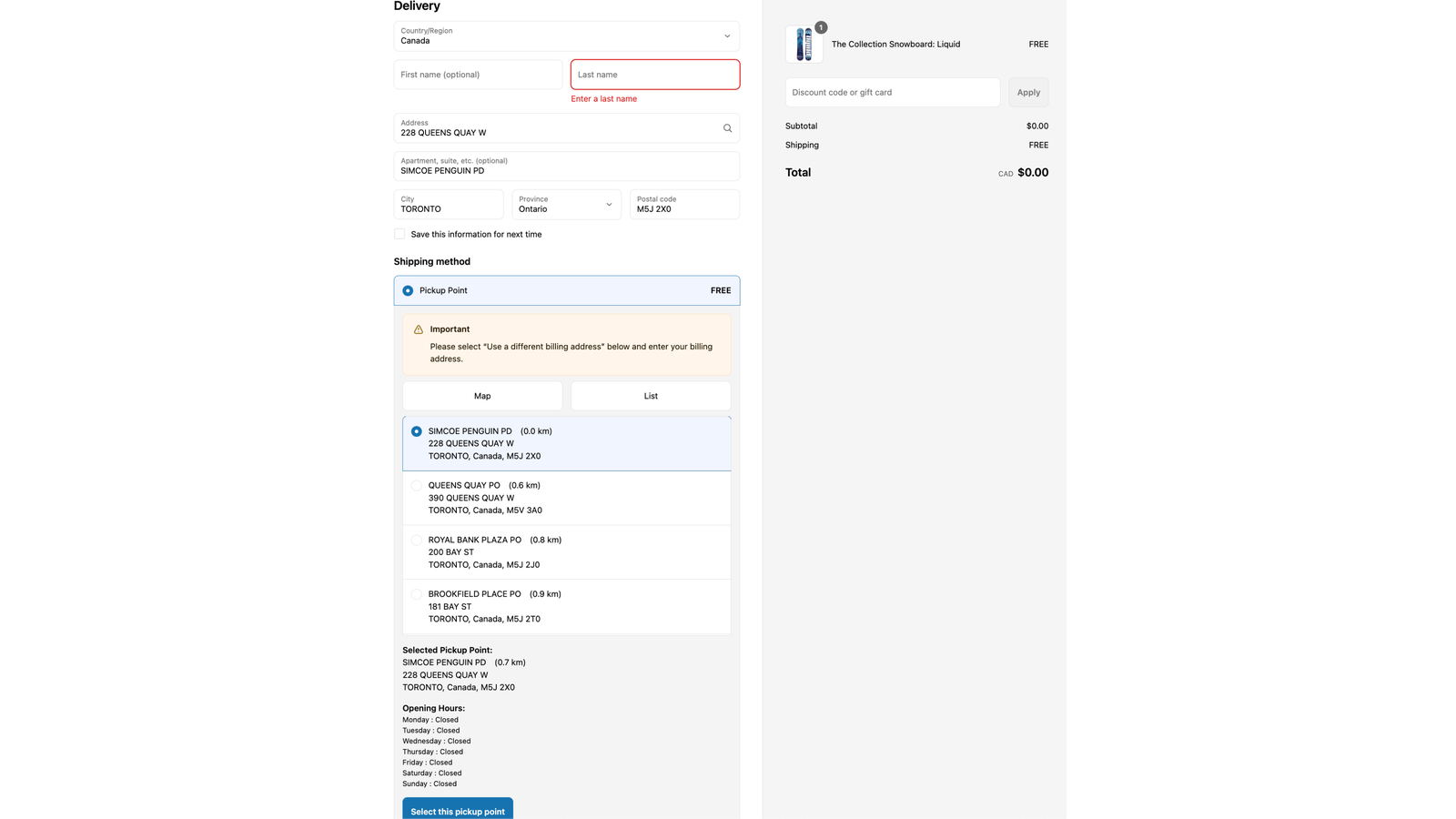The width and height of the screenshot is (1456, 819).
Task: Click the Postal code field
Action: pyautogui.click(x=684, y=205)
